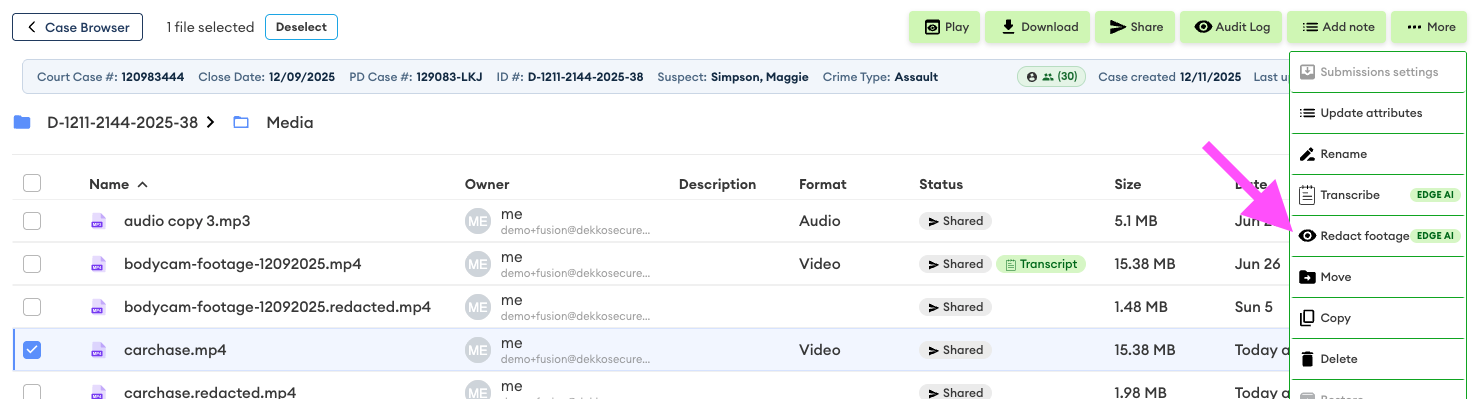Click the 5.1 MB size cell
Screen dimensions: 1475x399
tap(1137, 221)
